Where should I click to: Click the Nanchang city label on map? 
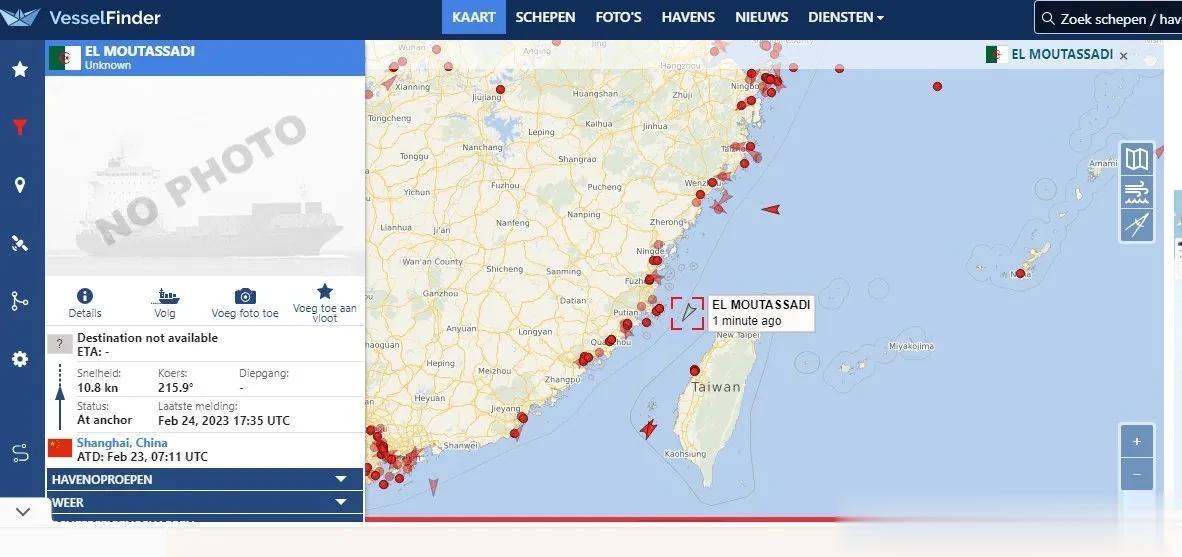point(482,148)
